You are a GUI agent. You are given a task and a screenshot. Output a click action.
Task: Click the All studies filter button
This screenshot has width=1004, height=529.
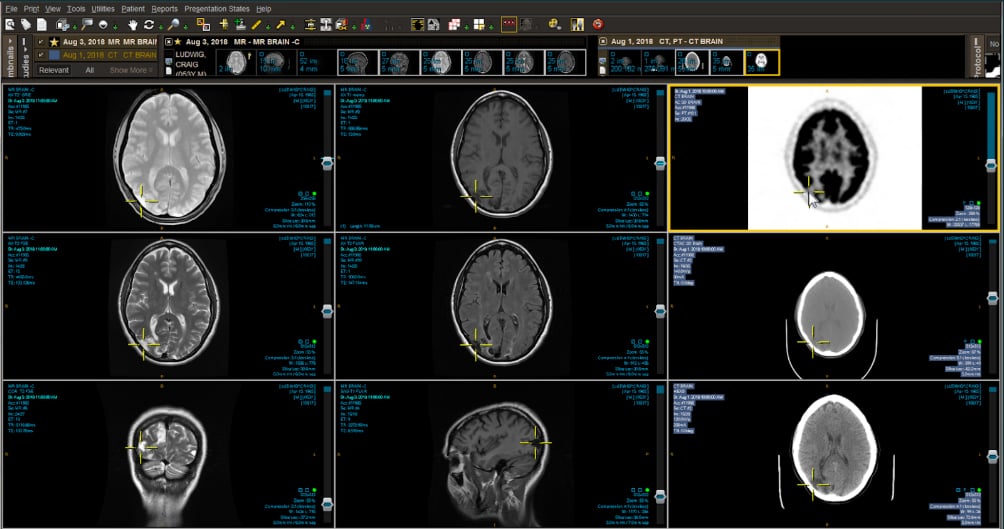pos(89,70)
